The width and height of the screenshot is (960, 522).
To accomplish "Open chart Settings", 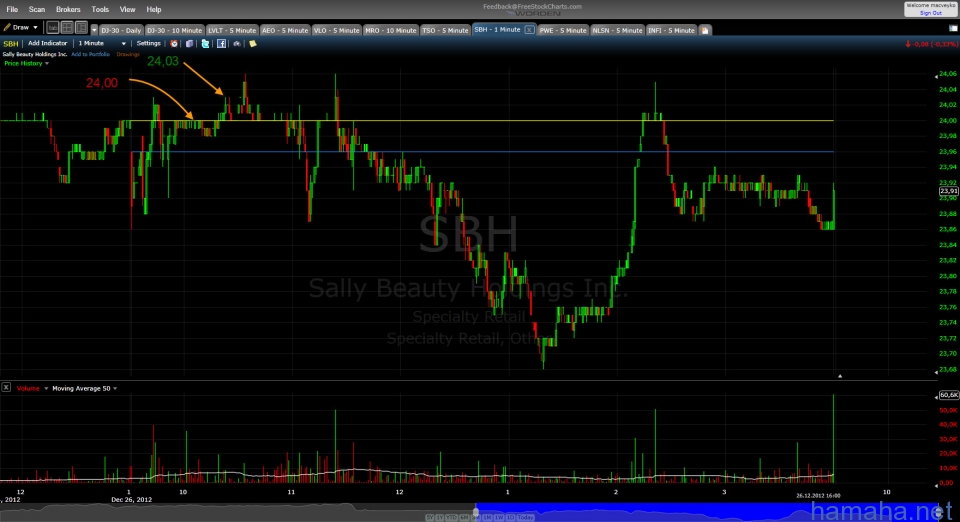I will click(x=148, y=43).
